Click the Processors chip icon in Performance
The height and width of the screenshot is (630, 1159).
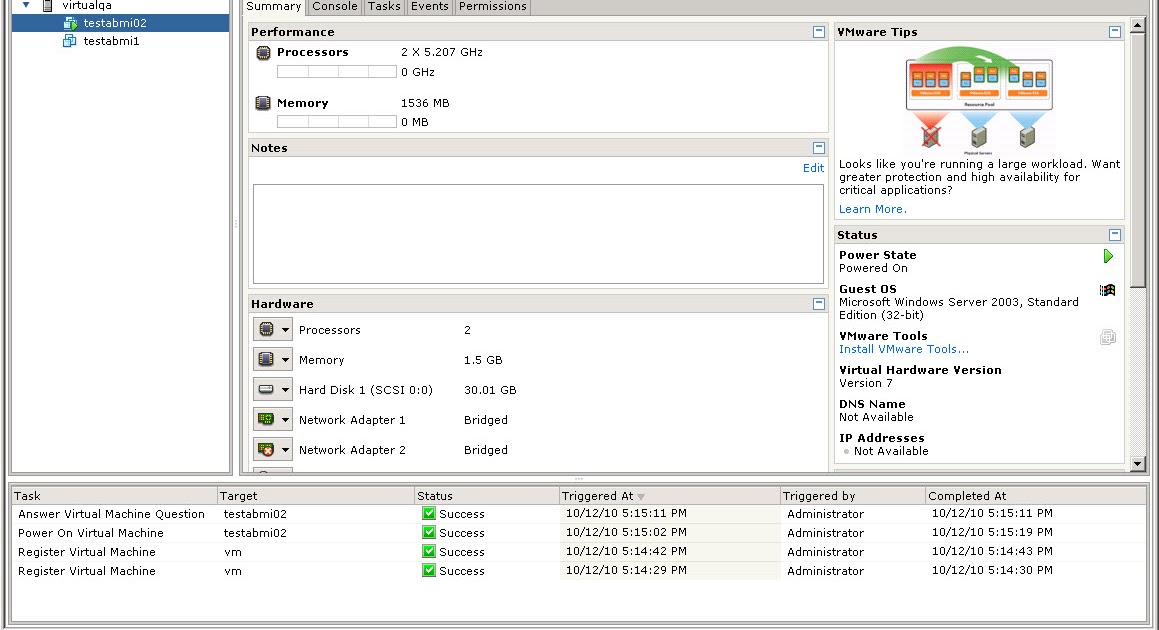tap(263, 52)
